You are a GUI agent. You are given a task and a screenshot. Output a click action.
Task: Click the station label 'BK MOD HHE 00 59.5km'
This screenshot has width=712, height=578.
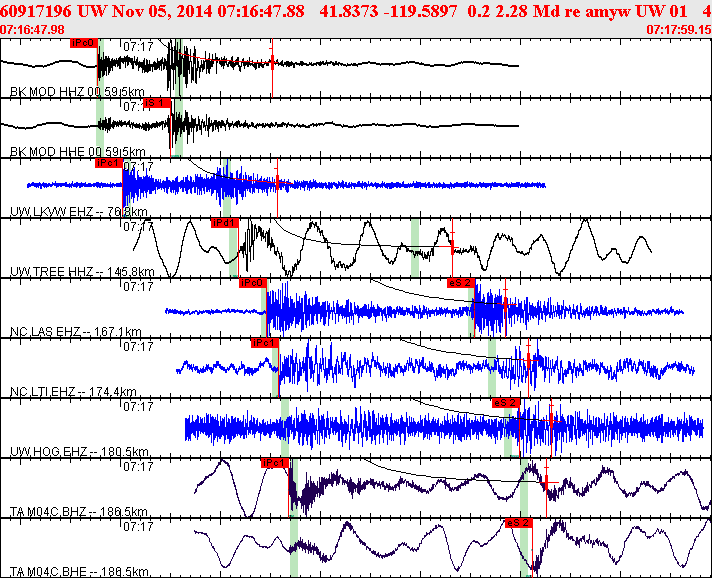point(78,152)
